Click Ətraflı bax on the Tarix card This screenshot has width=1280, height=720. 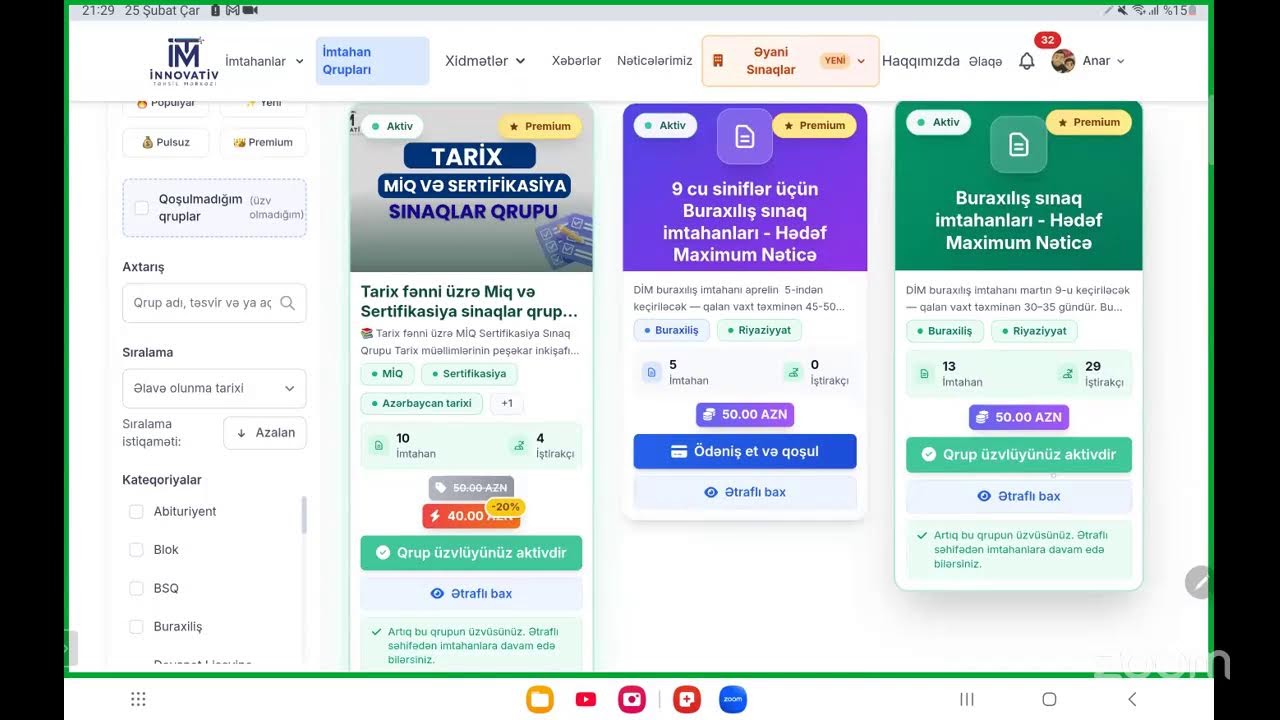click(x=471, y=594)
